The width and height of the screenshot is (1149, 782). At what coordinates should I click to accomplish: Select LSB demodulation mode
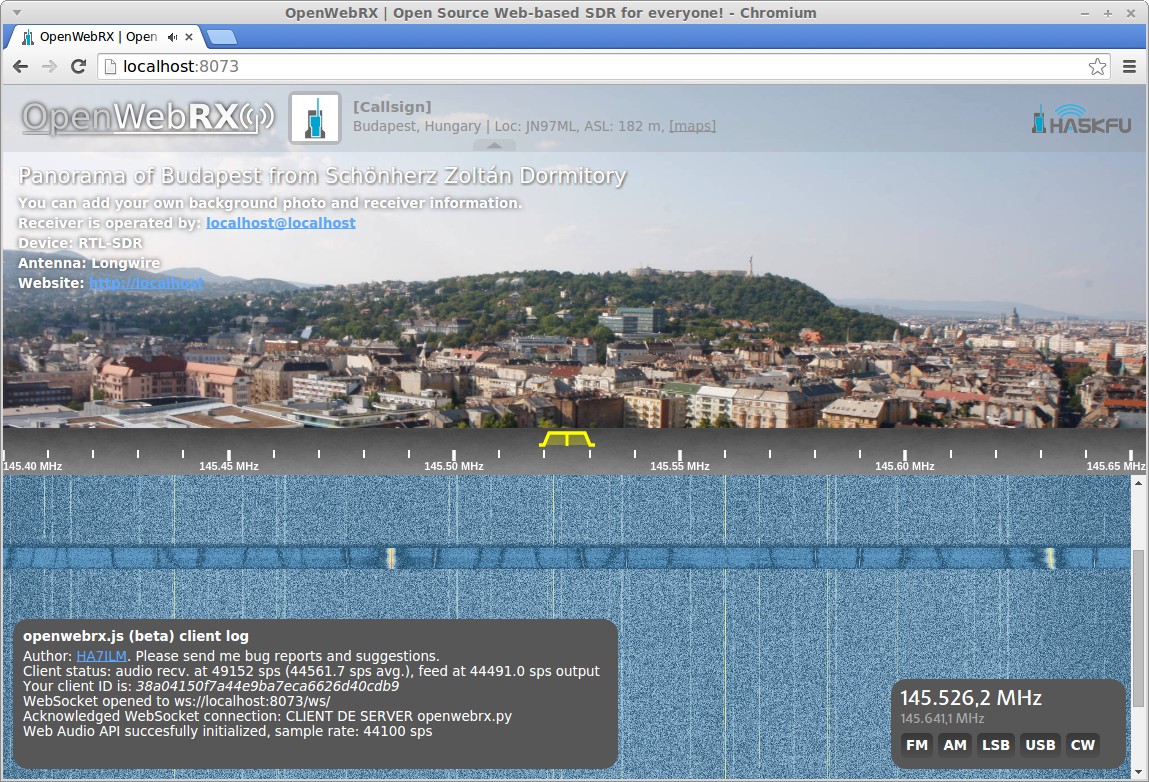click(x=995, y=745)
